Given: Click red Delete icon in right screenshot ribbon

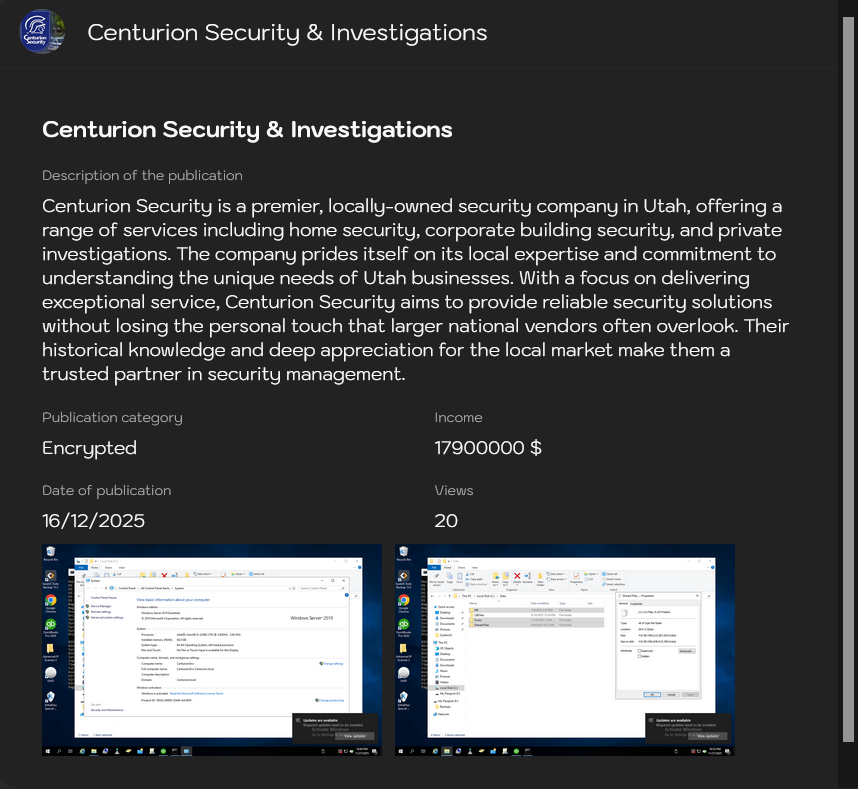Looking at the screenshot, I should (x=517, y=576).
